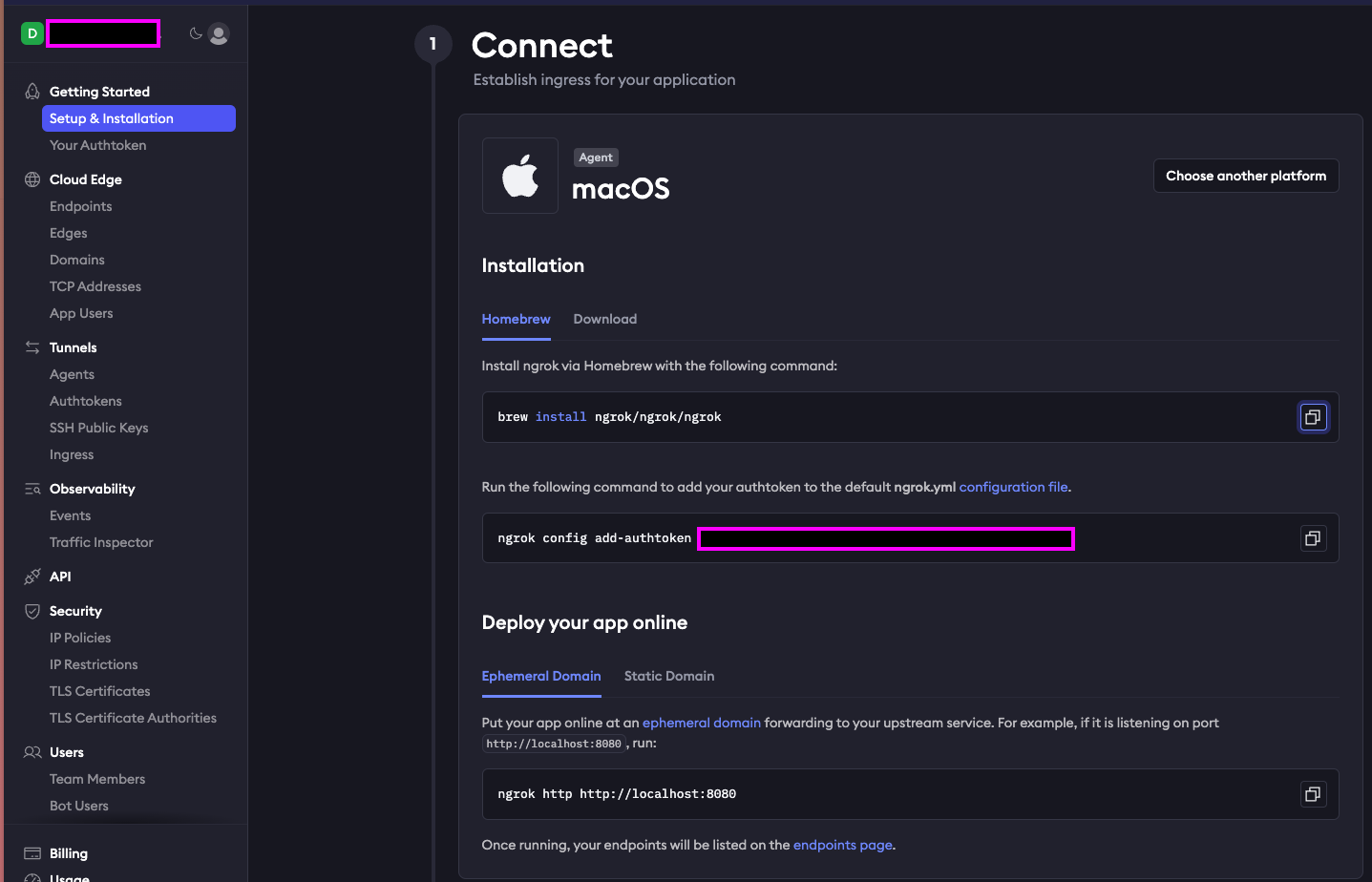Image resolution: width=1372 pixels, height=882 pixels.
Task: Copy the brew install command
Action: click(1313, 417)
